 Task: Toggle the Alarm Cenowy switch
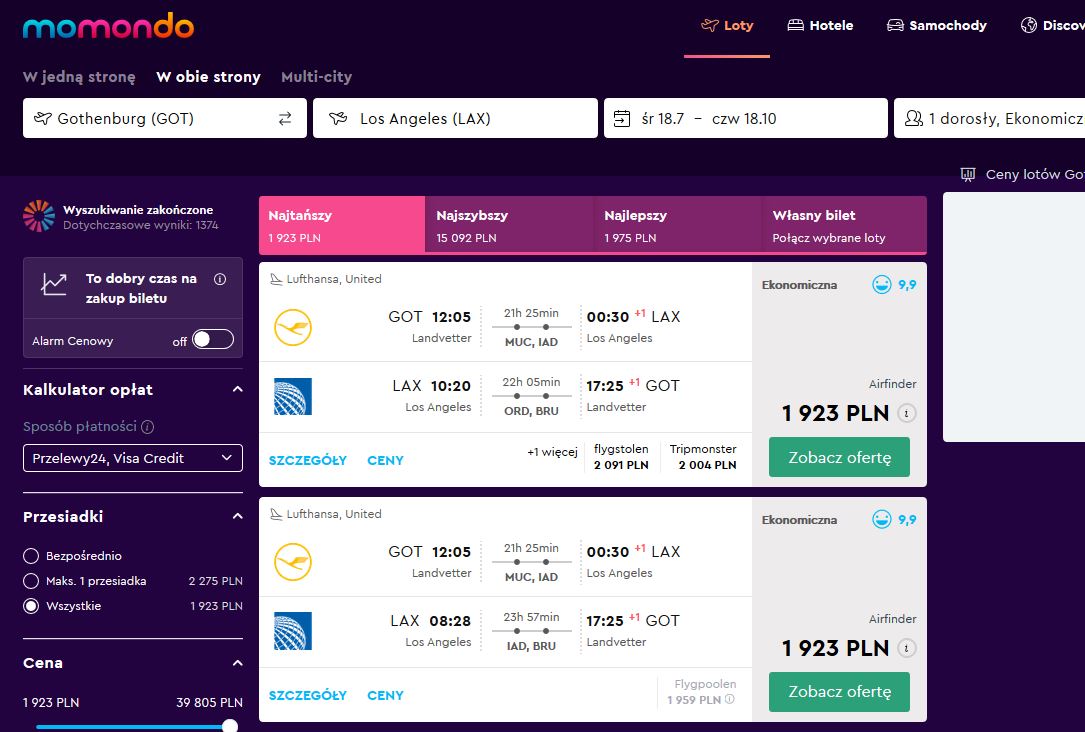point(213,339)
